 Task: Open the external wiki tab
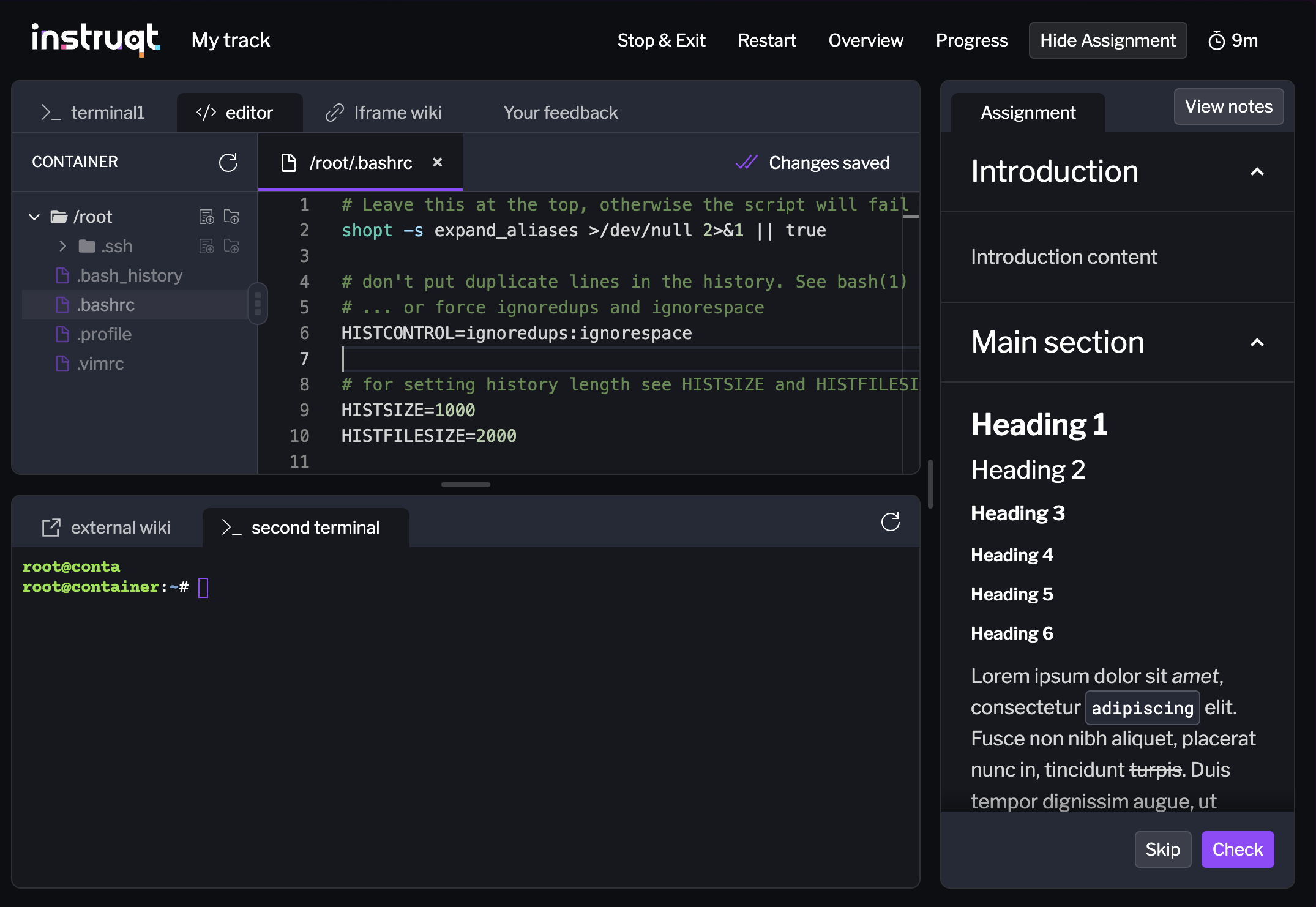click(x=107, y=528)
